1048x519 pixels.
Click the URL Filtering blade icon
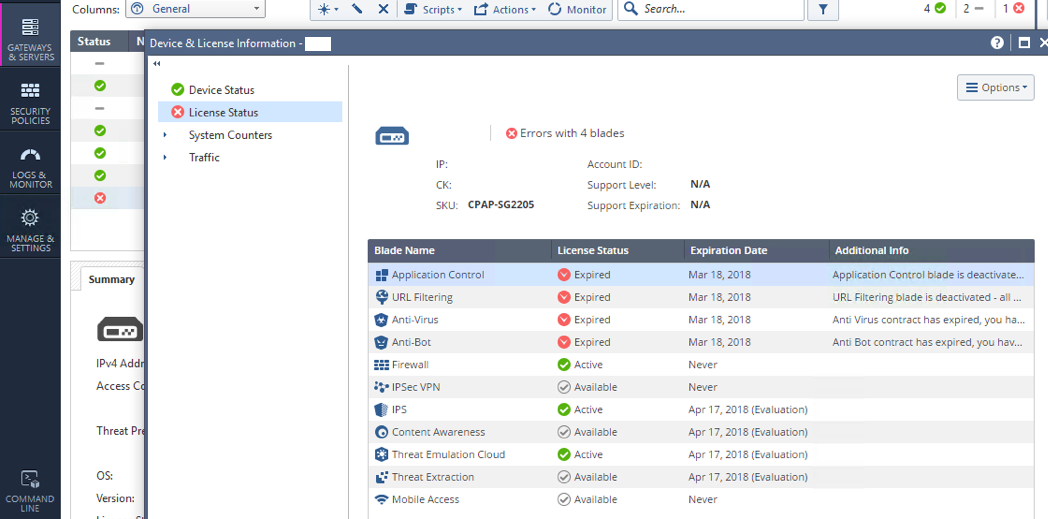click(382, 297)
